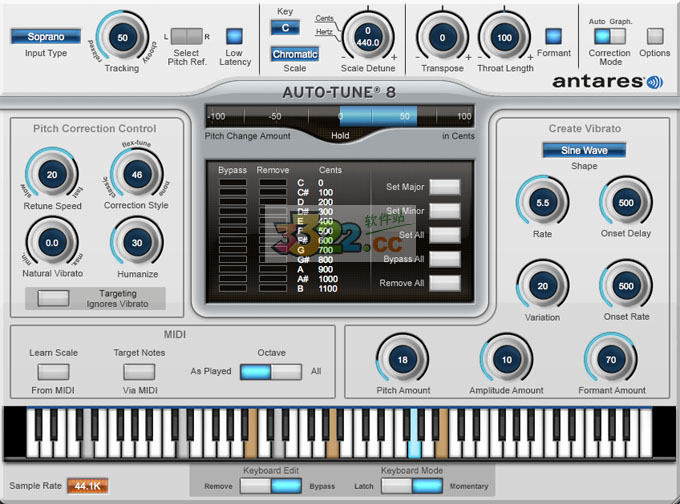
Task: Click Learn Scale From MIDI button
Action: [53, 372]
